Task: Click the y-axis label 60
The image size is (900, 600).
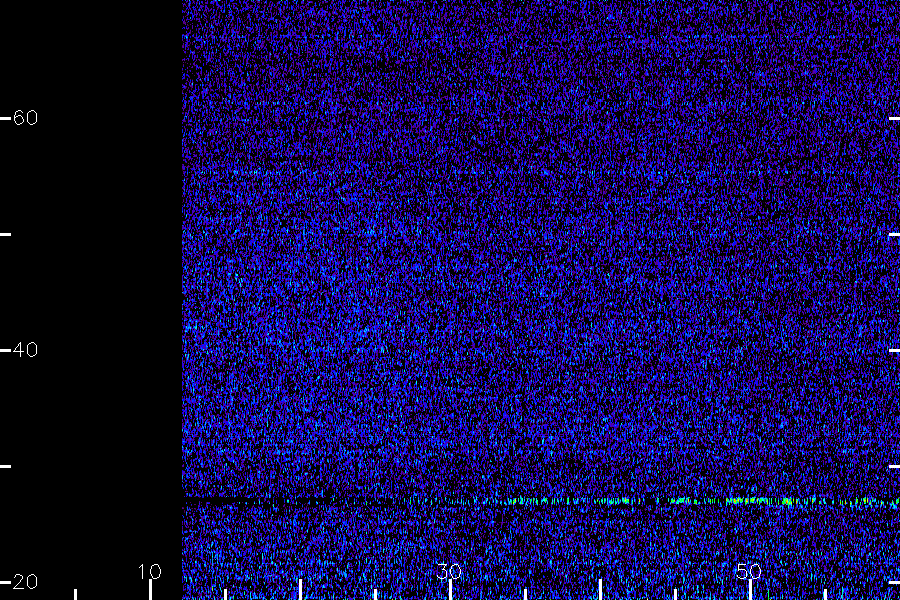Action: 25,118
